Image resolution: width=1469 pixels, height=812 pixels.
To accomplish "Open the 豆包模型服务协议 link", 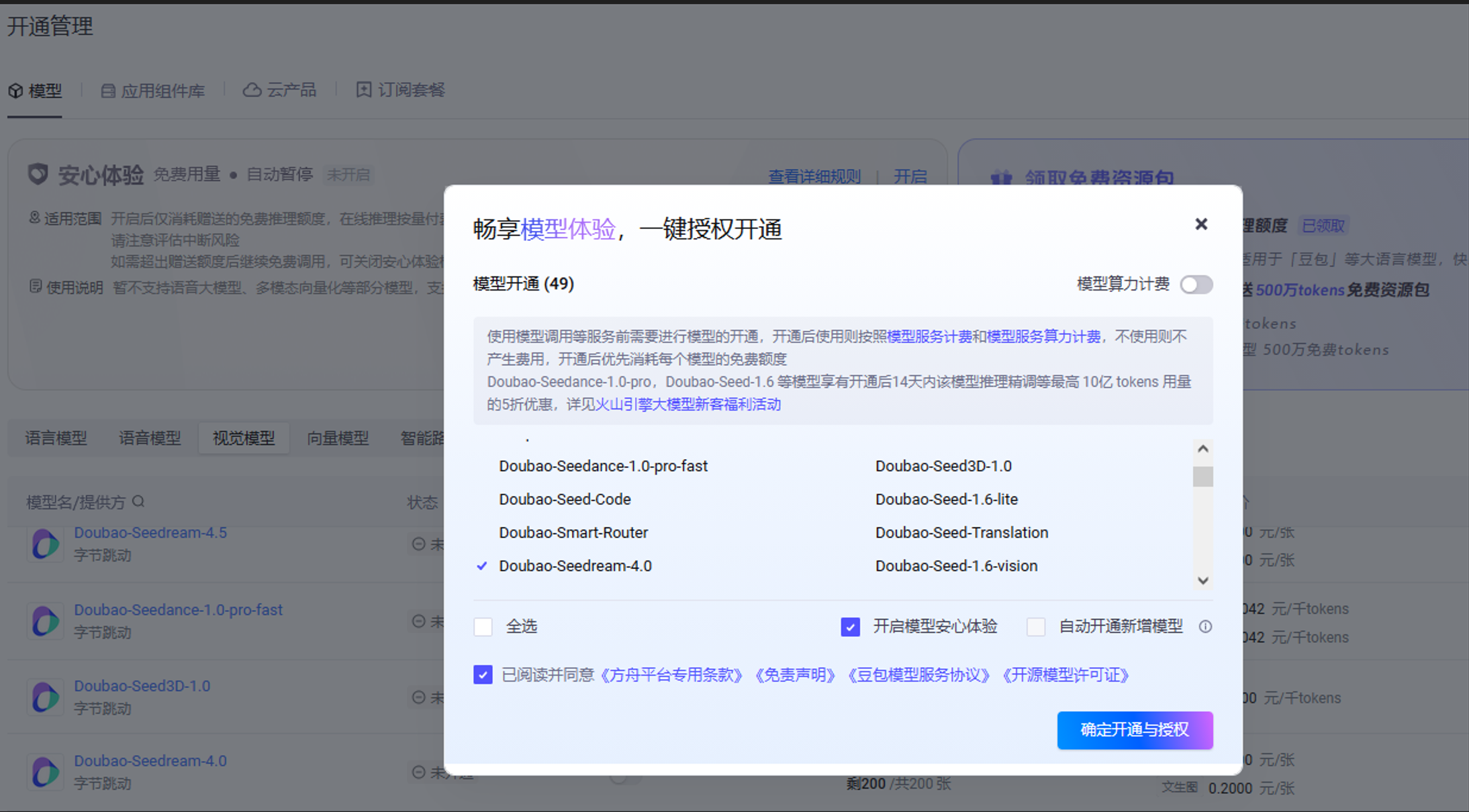I will click(x=918, y=675).
